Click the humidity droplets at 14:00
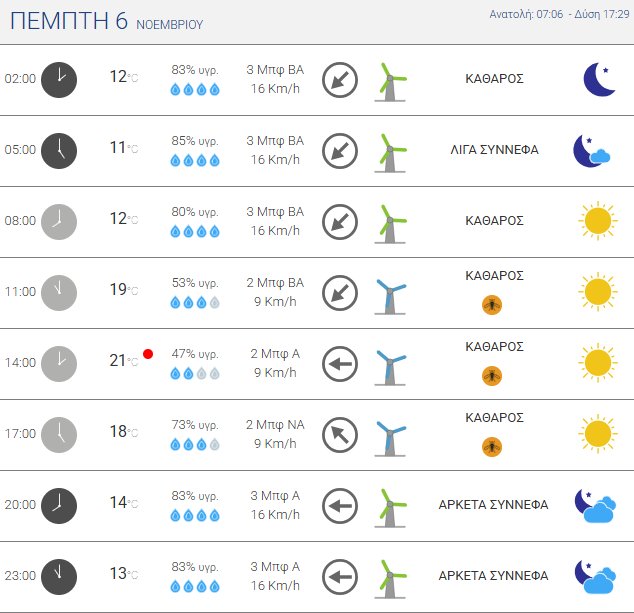Screen dimensions: 634x613 [195, 373]
